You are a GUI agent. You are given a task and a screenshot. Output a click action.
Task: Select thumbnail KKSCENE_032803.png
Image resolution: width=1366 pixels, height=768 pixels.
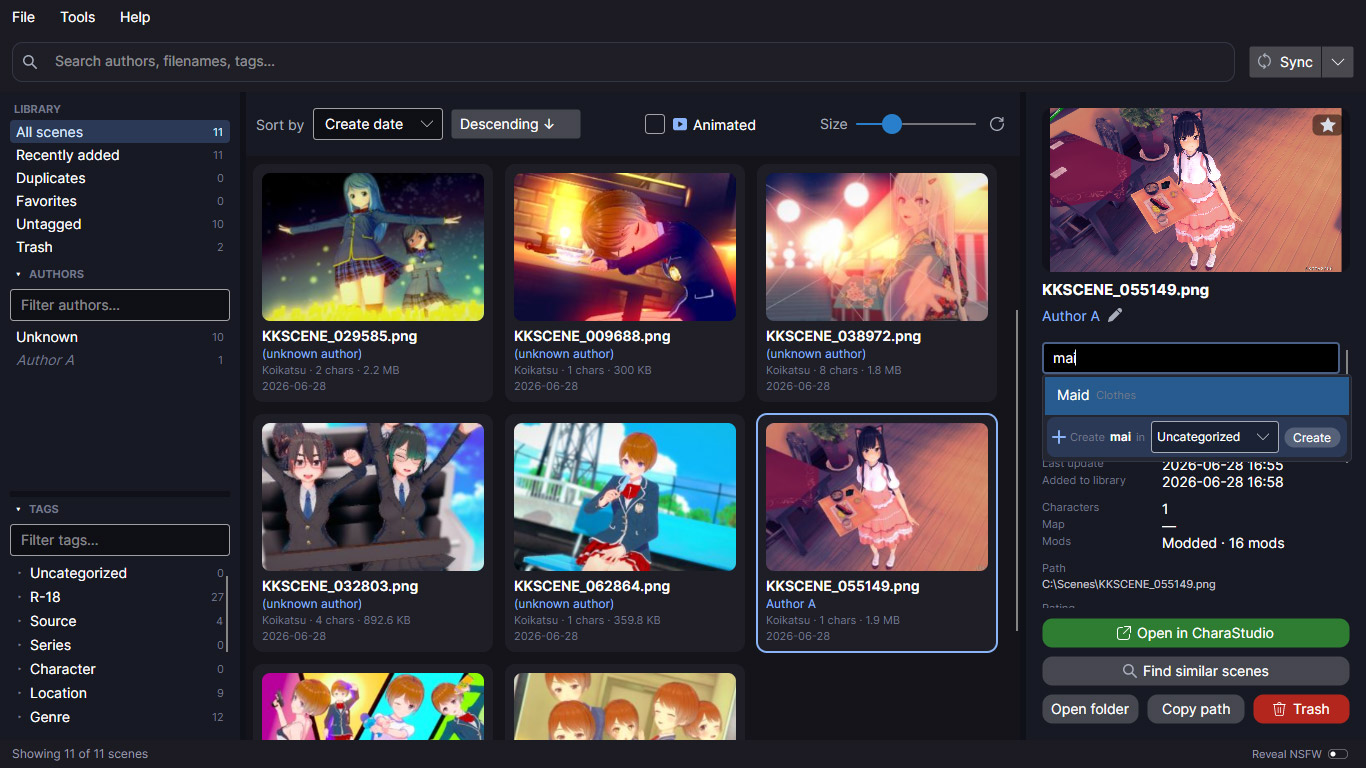pyautogui.click(x=373, y=497)
